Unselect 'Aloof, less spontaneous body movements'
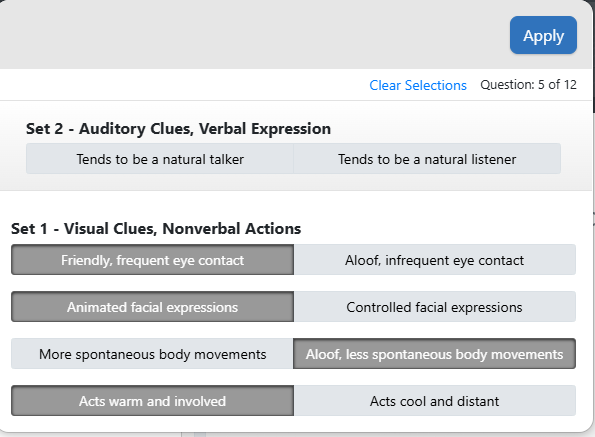This screenshot has height=437, width=595. [x=434, y=354]
